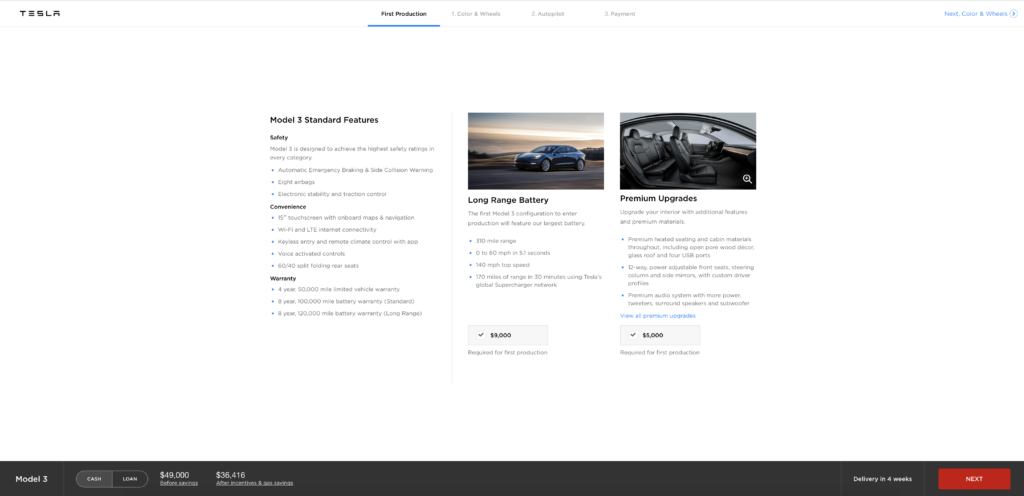Click the Long Range Battery heading
The width and height of the screenshot is (1024, 496).
point(508,200)
